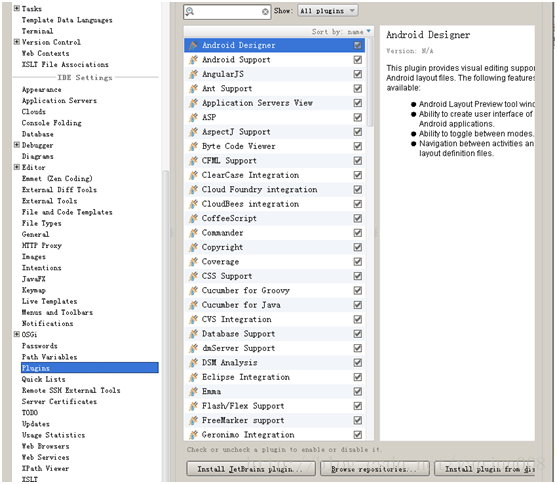The image size is (557, 484).
Task: Click the Database Support plugin icon
Action: coord(193,334)
